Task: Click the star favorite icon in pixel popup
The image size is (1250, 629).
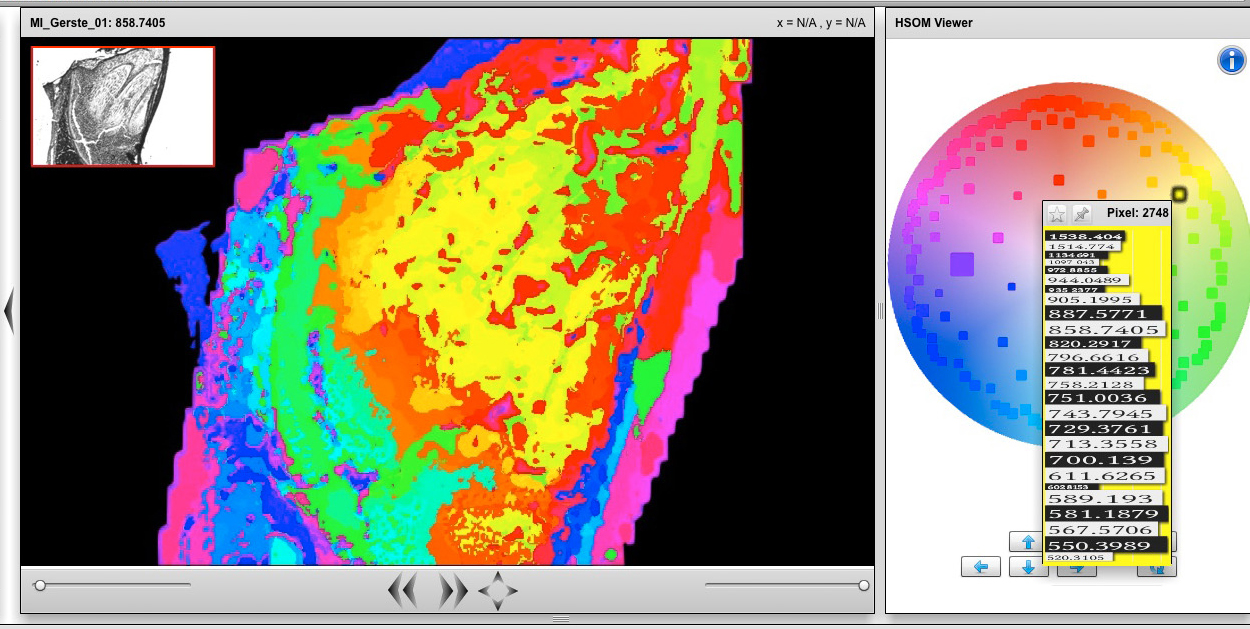Action: point(1057,214)
